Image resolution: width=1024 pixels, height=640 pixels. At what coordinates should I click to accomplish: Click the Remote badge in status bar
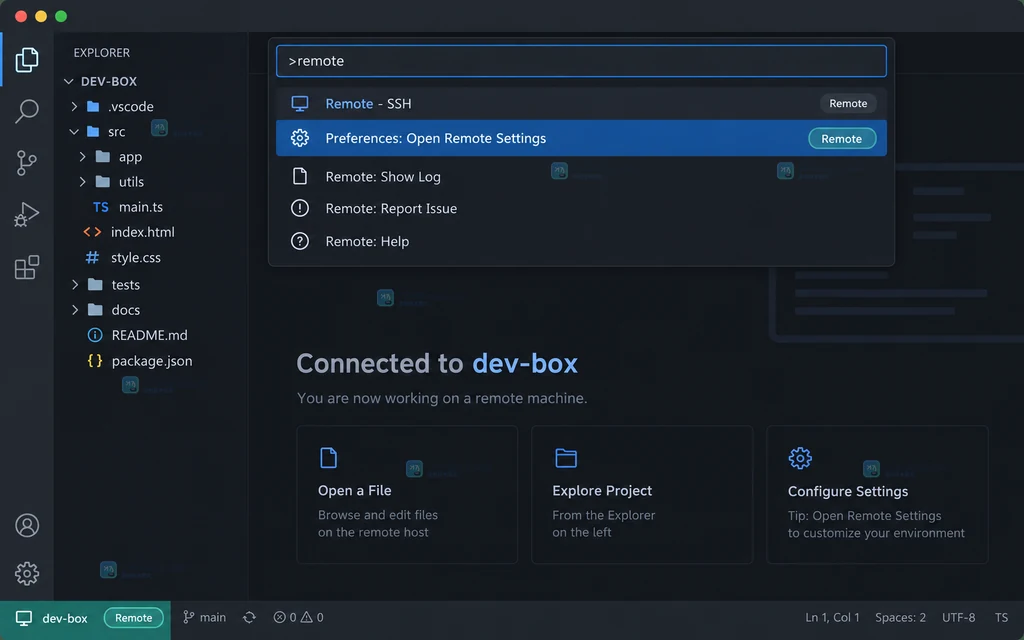133,618
